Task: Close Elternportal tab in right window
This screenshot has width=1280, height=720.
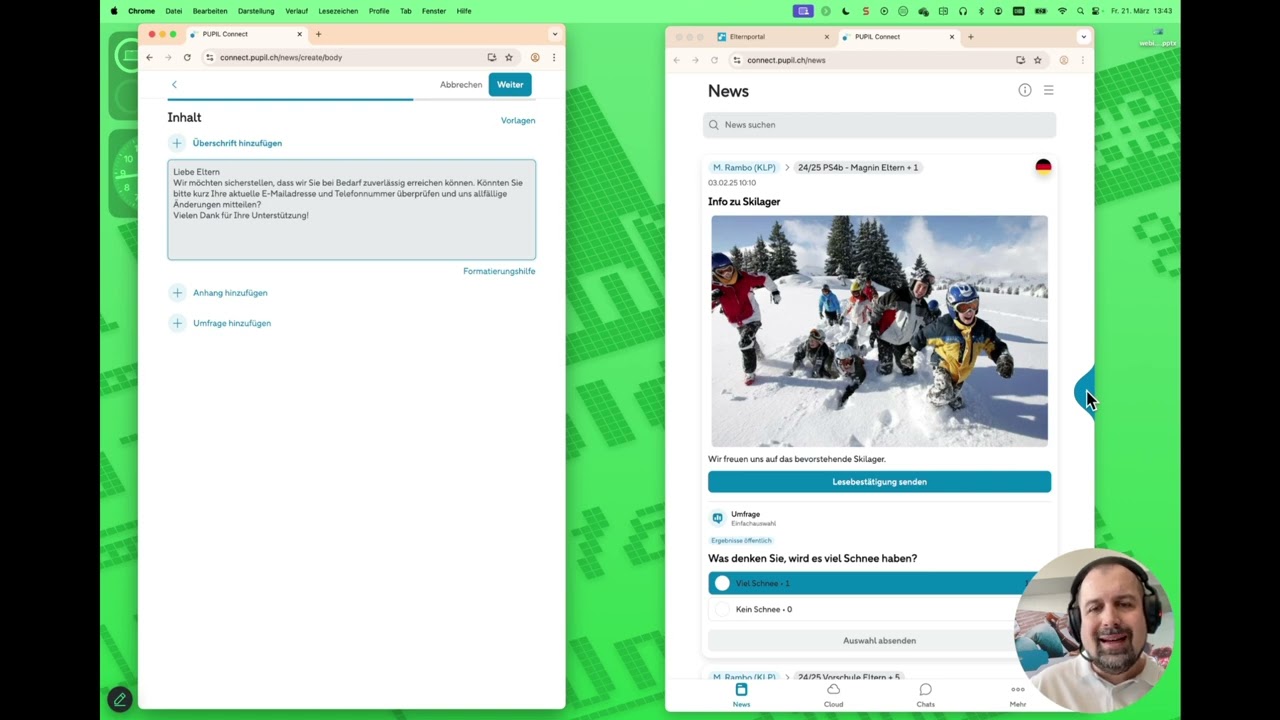Action: click(x=827, y=37)
